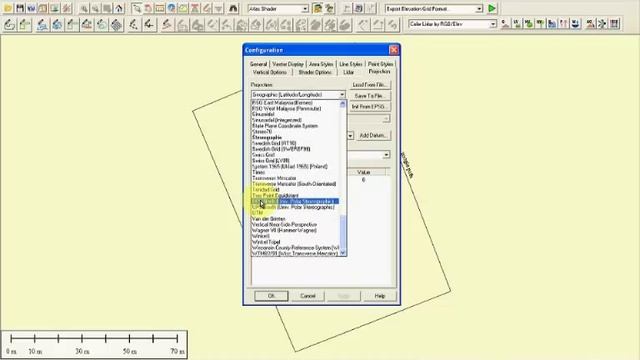The height and width of the screenshot is (360, 640).
Task: Click the Init From EPSG button
Action: pyautogui.click(x=370, y=107)
